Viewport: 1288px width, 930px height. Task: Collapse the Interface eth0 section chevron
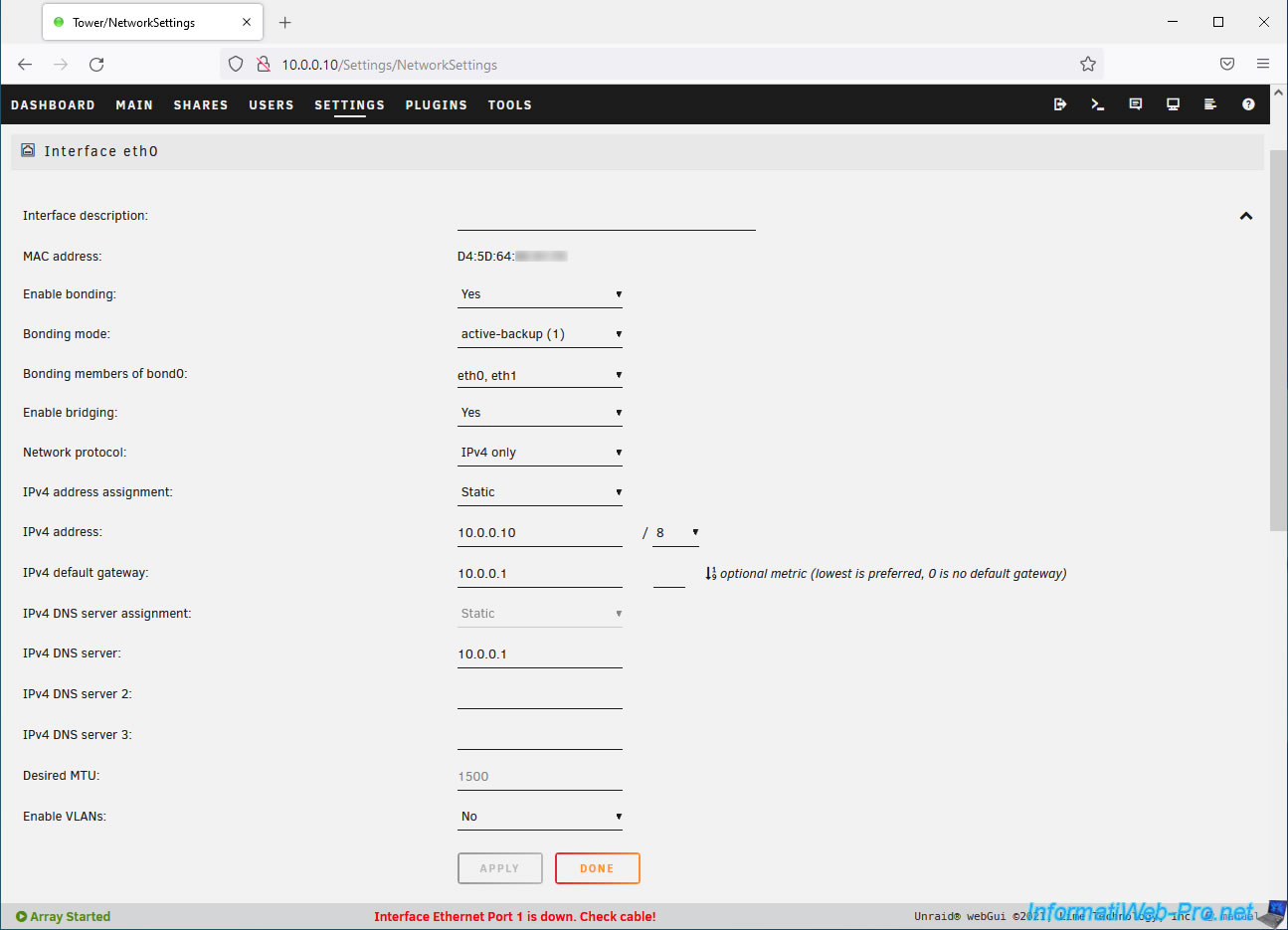tap(1246, 216)
